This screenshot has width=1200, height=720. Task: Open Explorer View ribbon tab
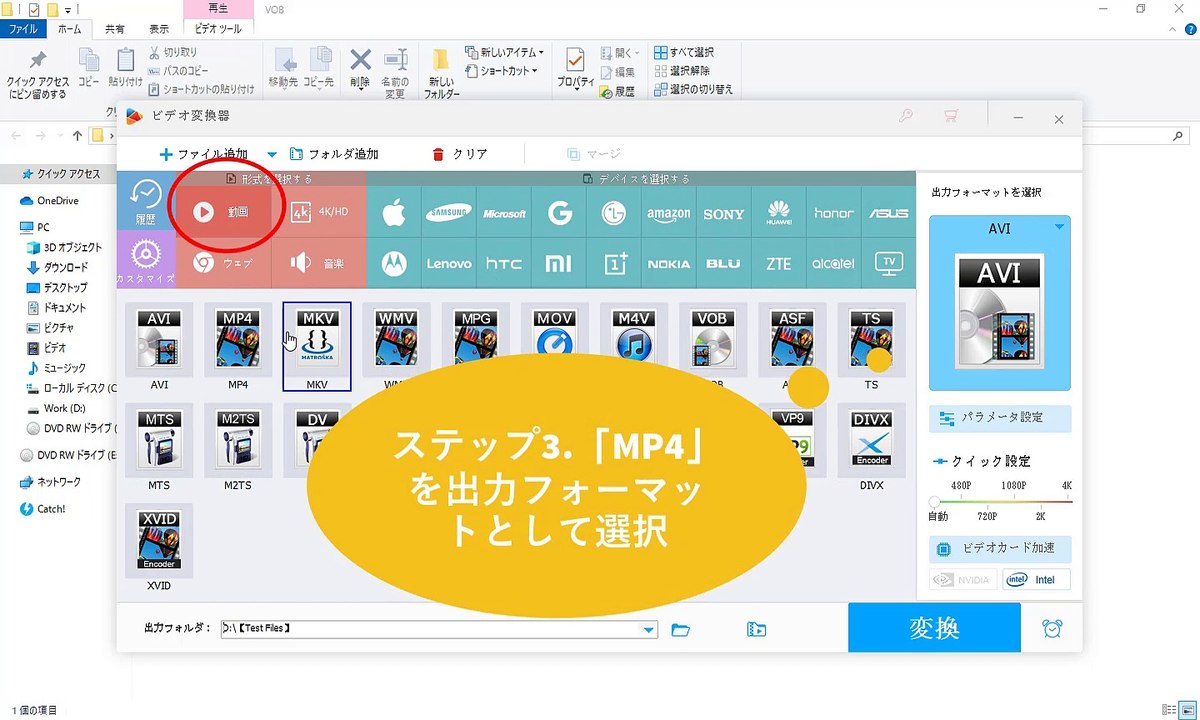[159, 30]
